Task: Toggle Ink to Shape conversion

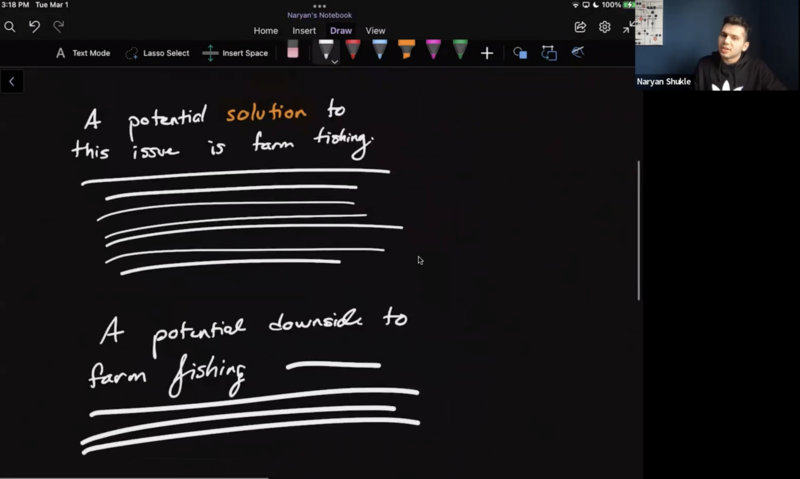Action: pyautogui.click(x=549, y=53)
